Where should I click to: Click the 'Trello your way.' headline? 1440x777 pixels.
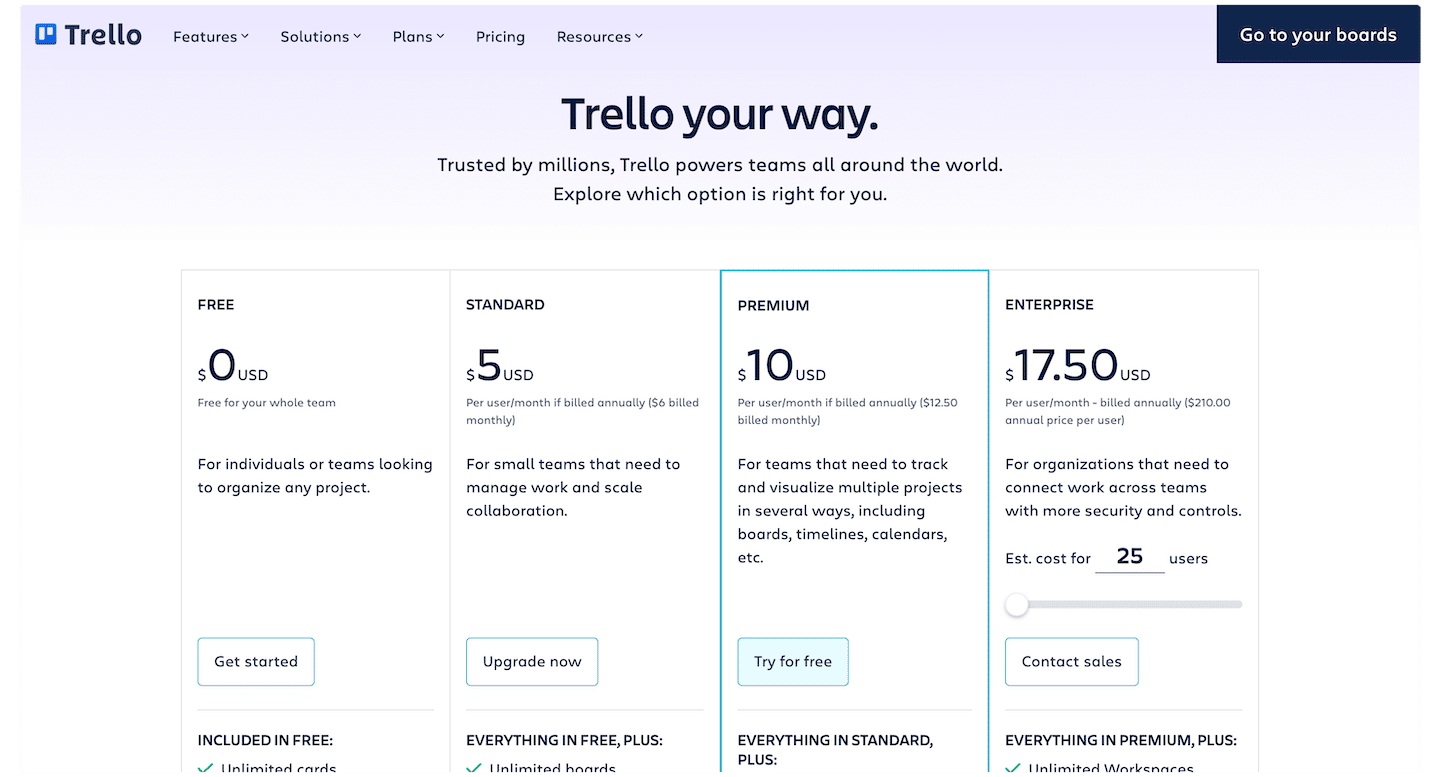(720, 114)
